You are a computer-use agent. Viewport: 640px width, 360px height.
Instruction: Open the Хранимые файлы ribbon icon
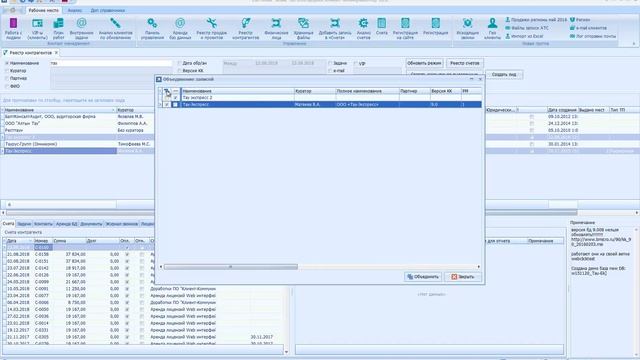point(303,28)
